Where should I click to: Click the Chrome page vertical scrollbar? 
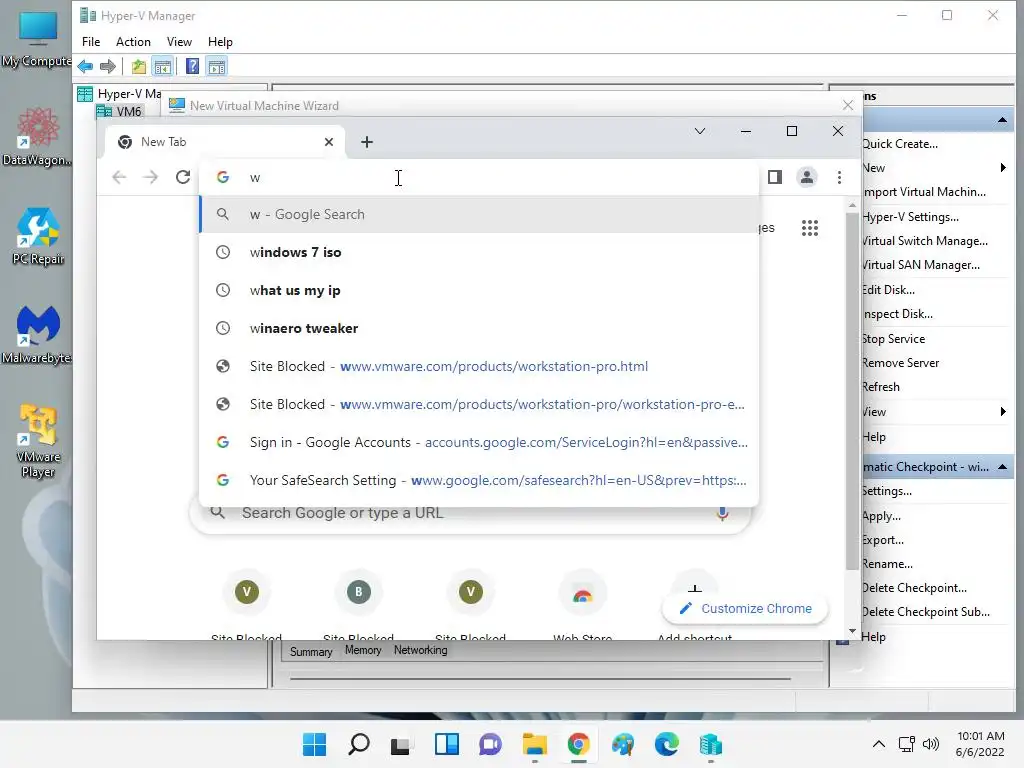[852, 392]
